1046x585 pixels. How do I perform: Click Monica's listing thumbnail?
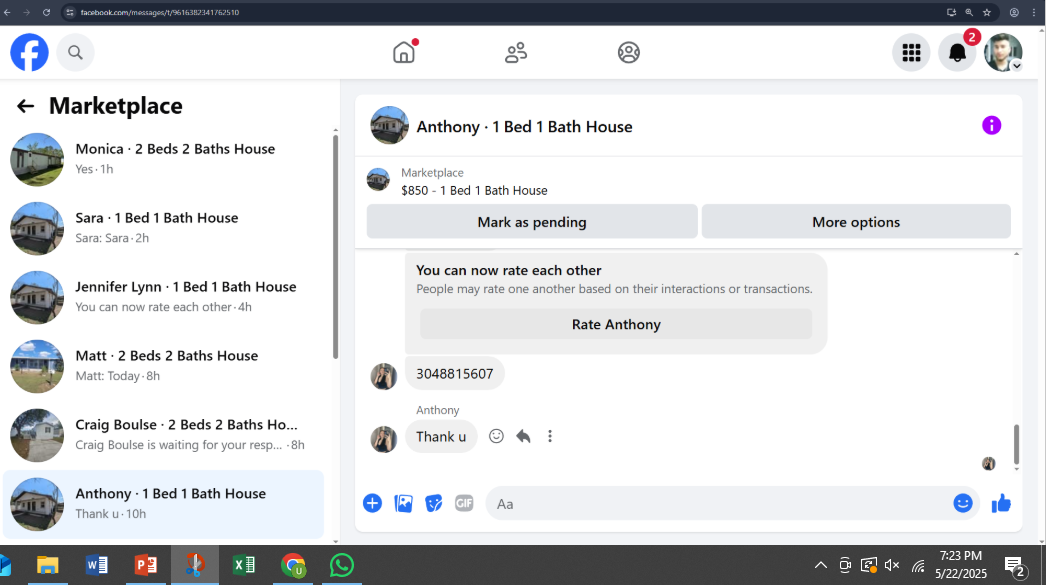click(37, 159)
